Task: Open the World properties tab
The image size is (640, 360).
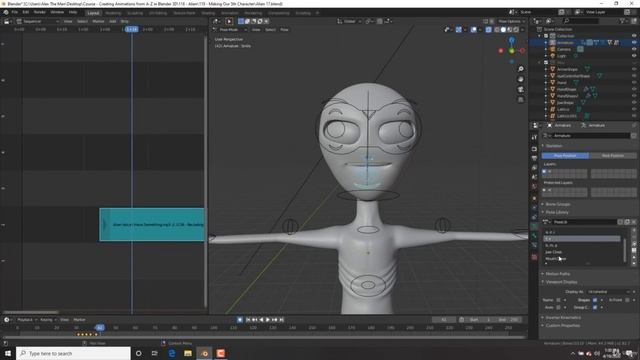Action: coord(534,187)
